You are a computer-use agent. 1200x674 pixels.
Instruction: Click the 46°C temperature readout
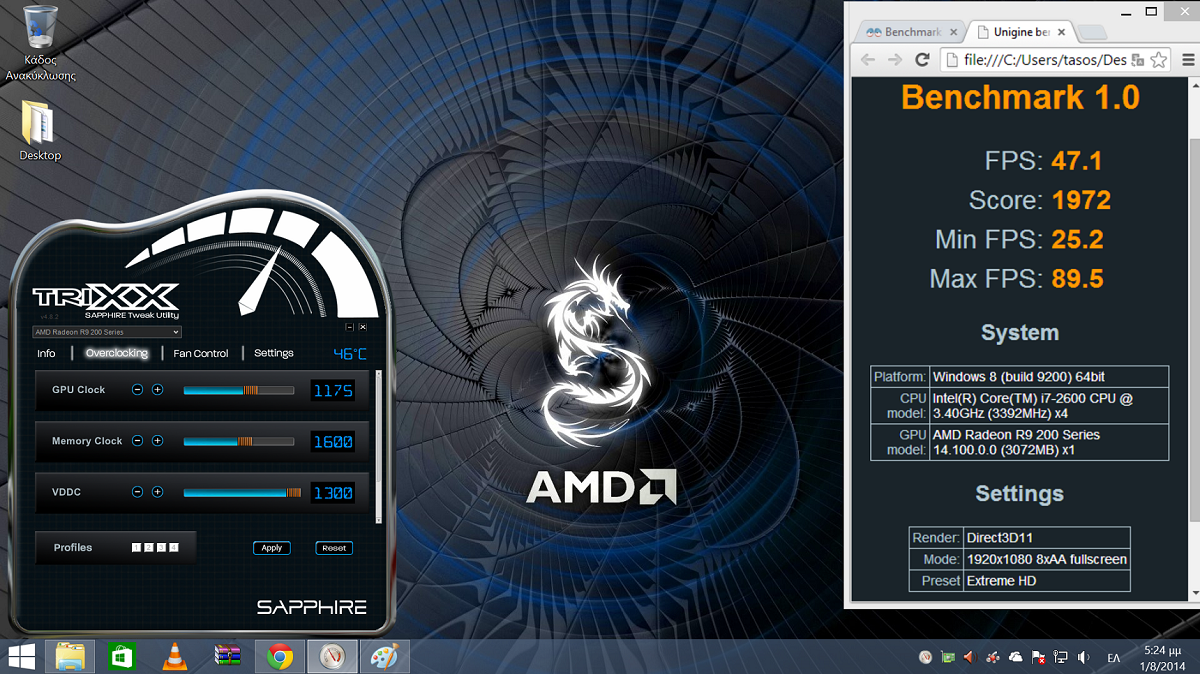(350, 354)
